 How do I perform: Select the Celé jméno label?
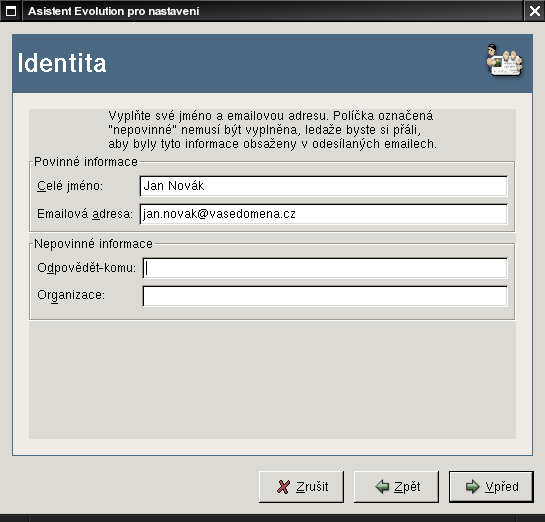tap(70, 186)
